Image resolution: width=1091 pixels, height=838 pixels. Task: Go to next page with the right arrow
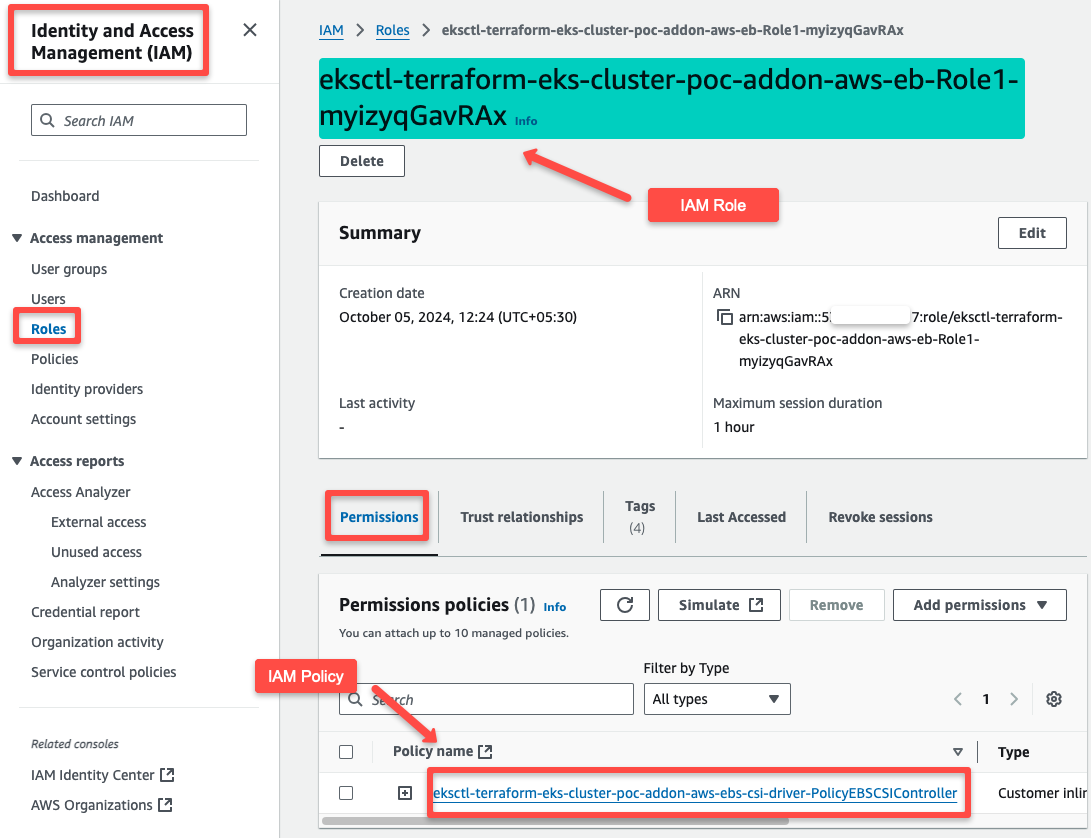(x=1013, y=698)
